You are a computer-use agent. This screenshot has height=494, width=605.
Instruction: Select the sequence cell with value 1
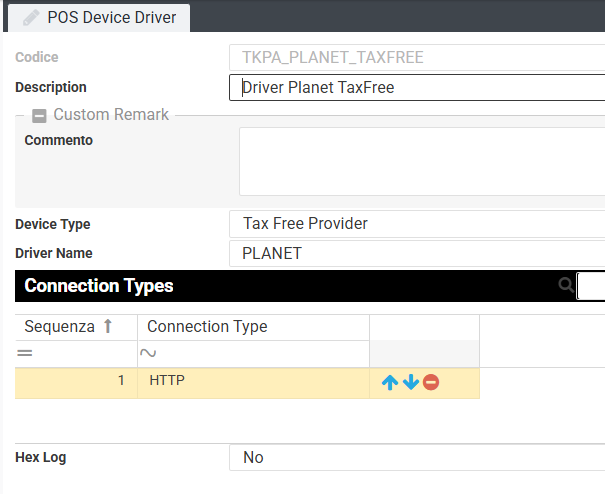point(76,382)
